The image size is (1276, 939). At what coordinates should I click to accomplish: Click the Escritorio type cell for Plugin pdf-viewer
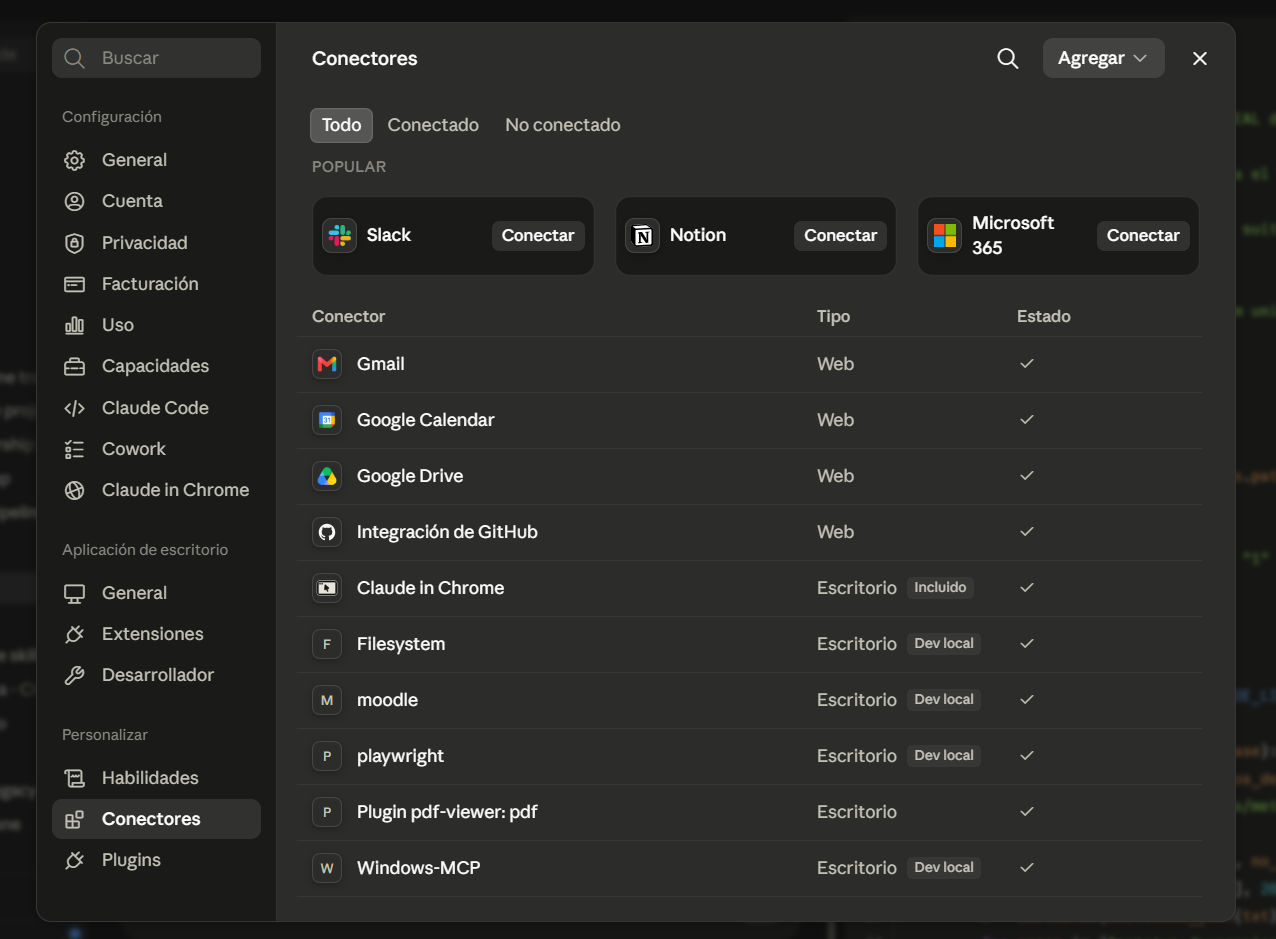(x=857, y=812)
